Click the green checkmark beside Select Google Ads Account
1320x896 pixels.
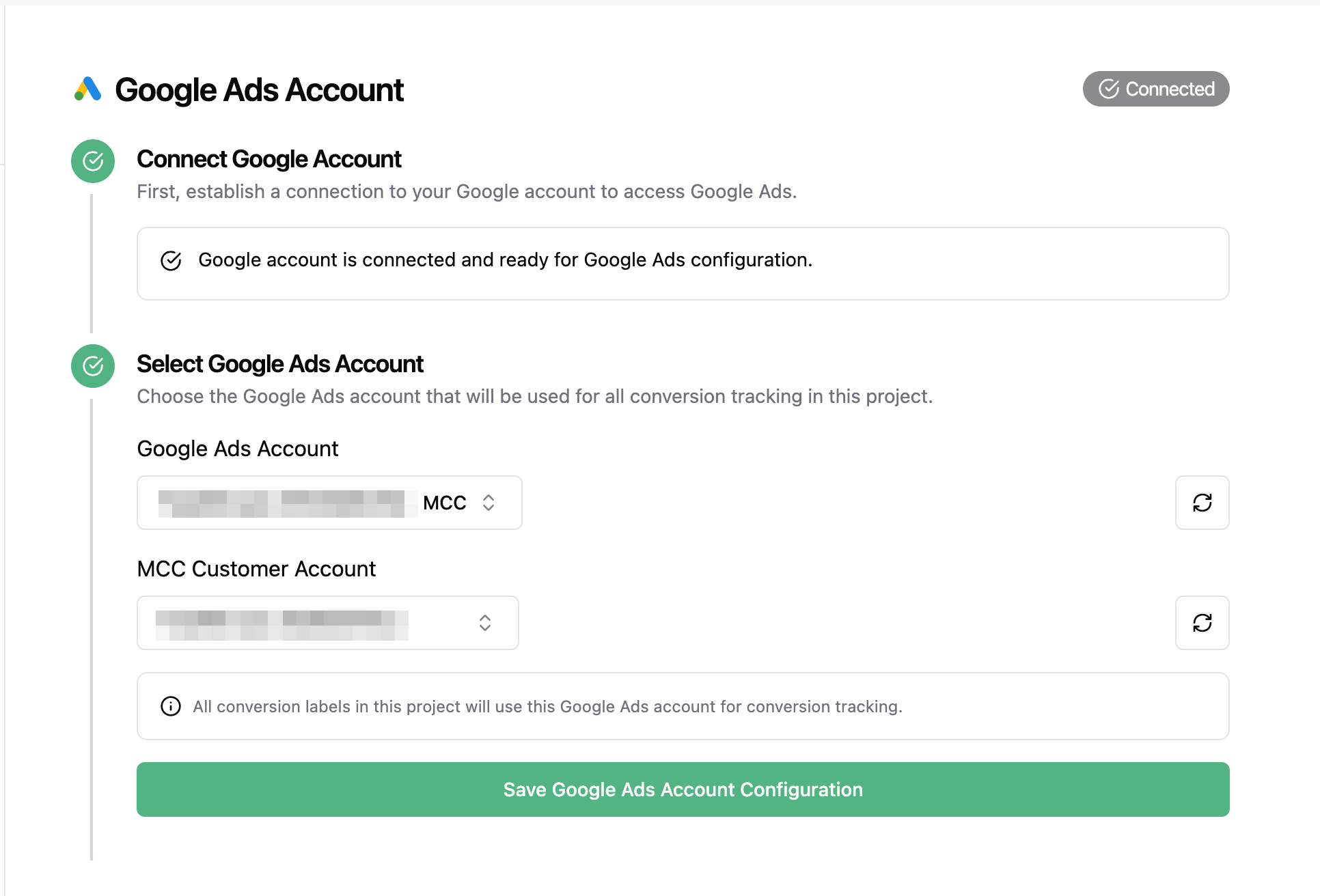[92, 366]
